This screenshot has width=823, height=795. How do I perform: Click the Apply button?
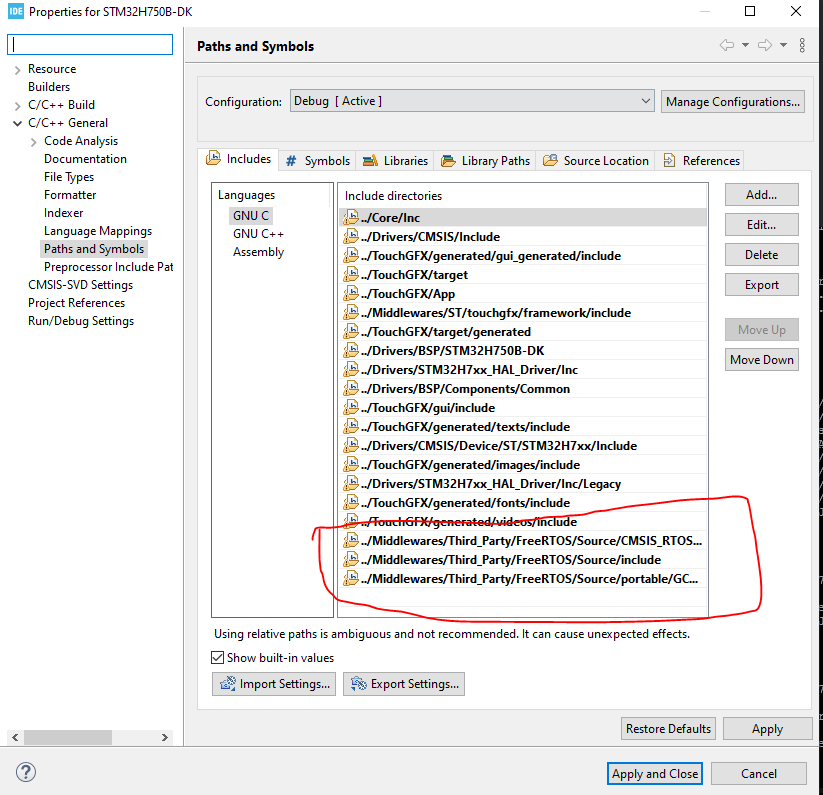pyautogui.click(x=767, y=728)
